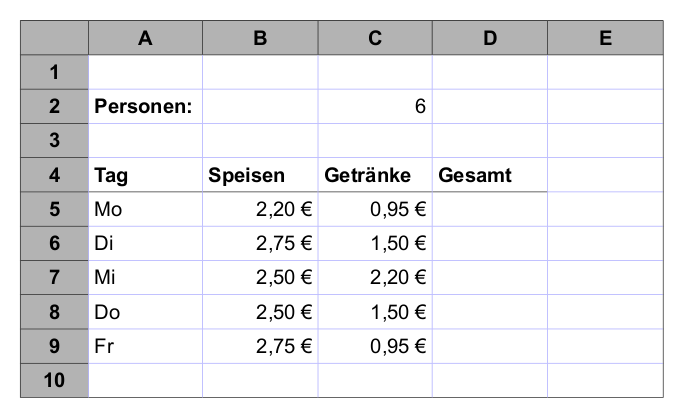The width and height of the screenshot is (679, 417).
Task: Select entire row 2 header
Action: (x=54, y=106)
